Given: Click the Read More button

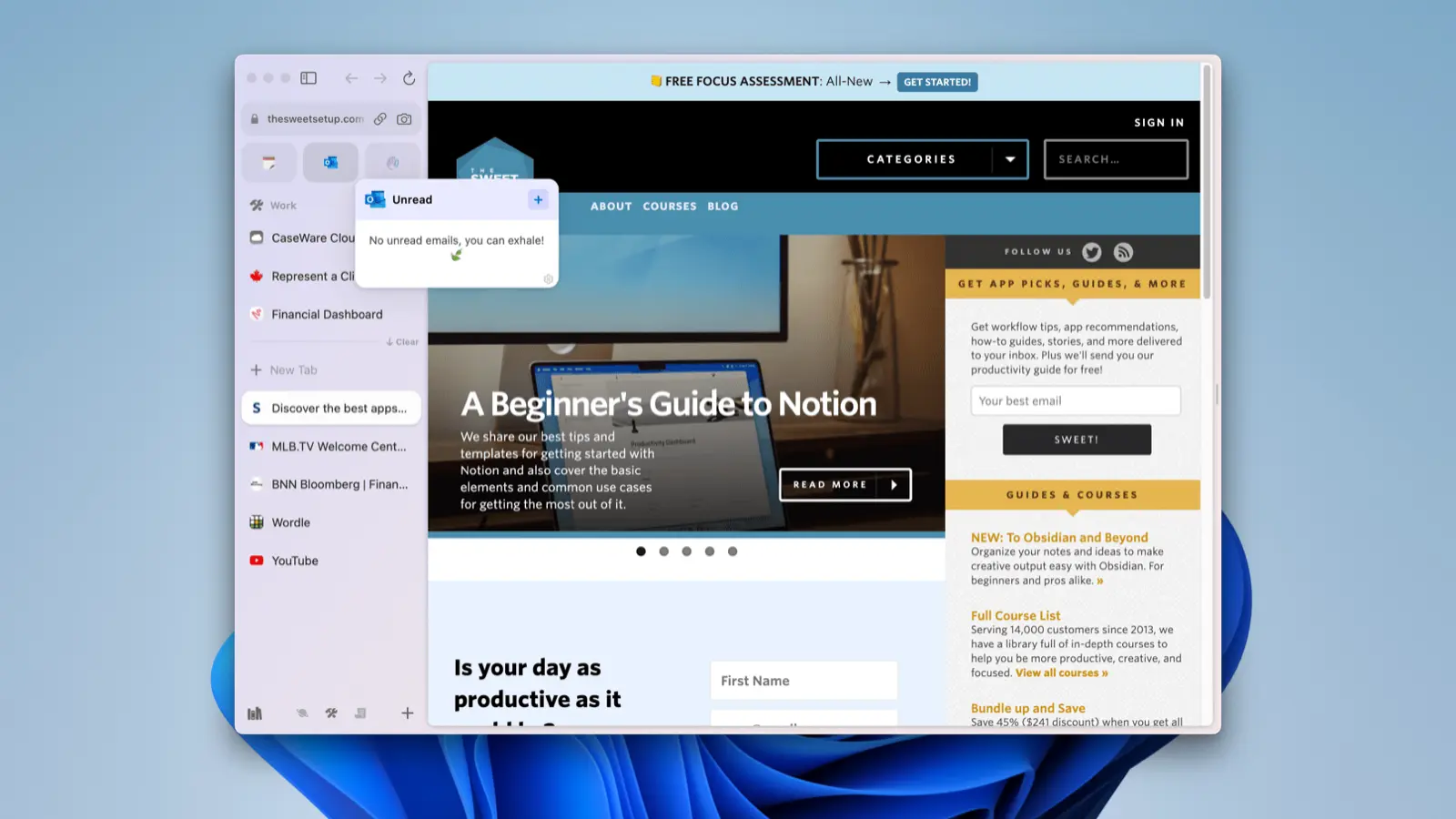Looking at the screenshot, I should [x=844, y=485].
